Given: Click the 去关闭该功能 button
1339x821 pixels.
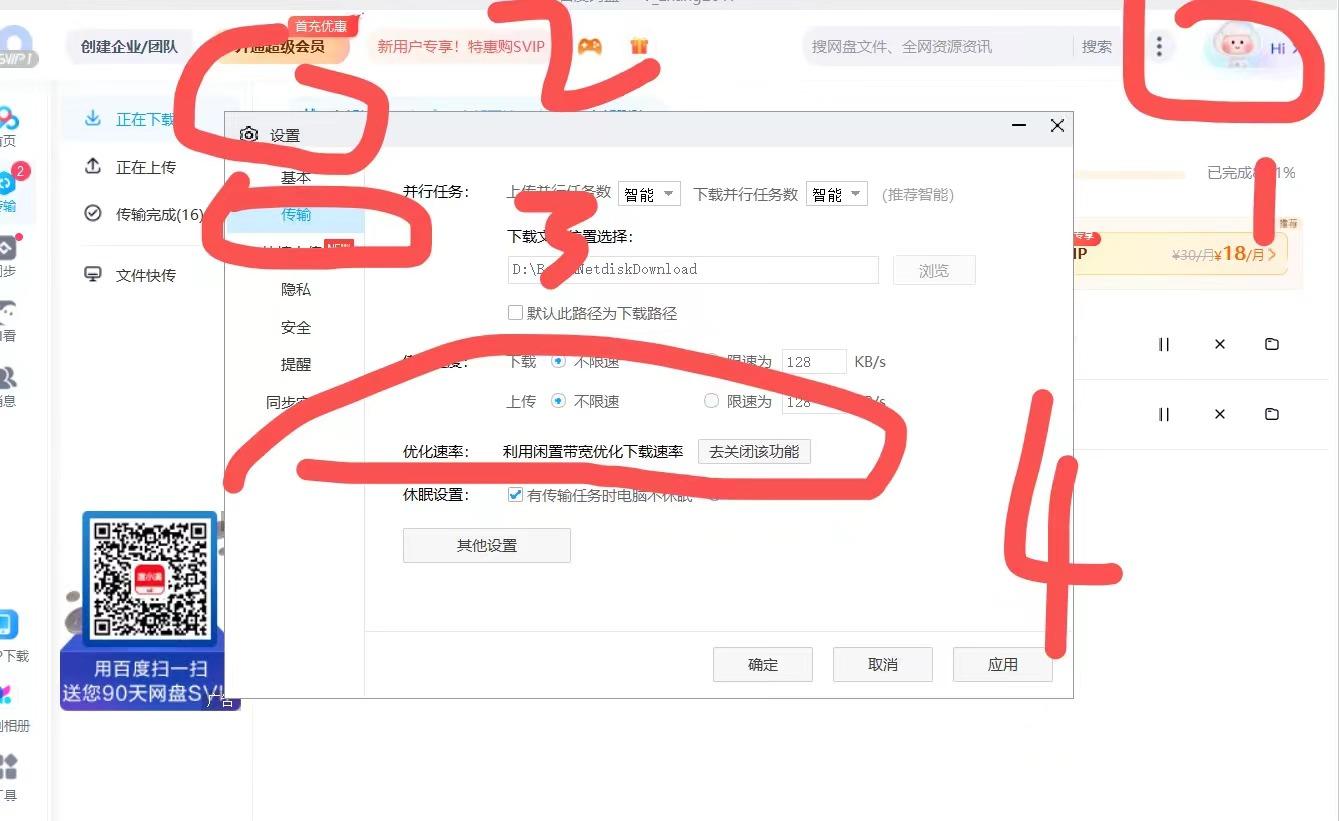Looking at the screenshot, I should tap(754, 452).
